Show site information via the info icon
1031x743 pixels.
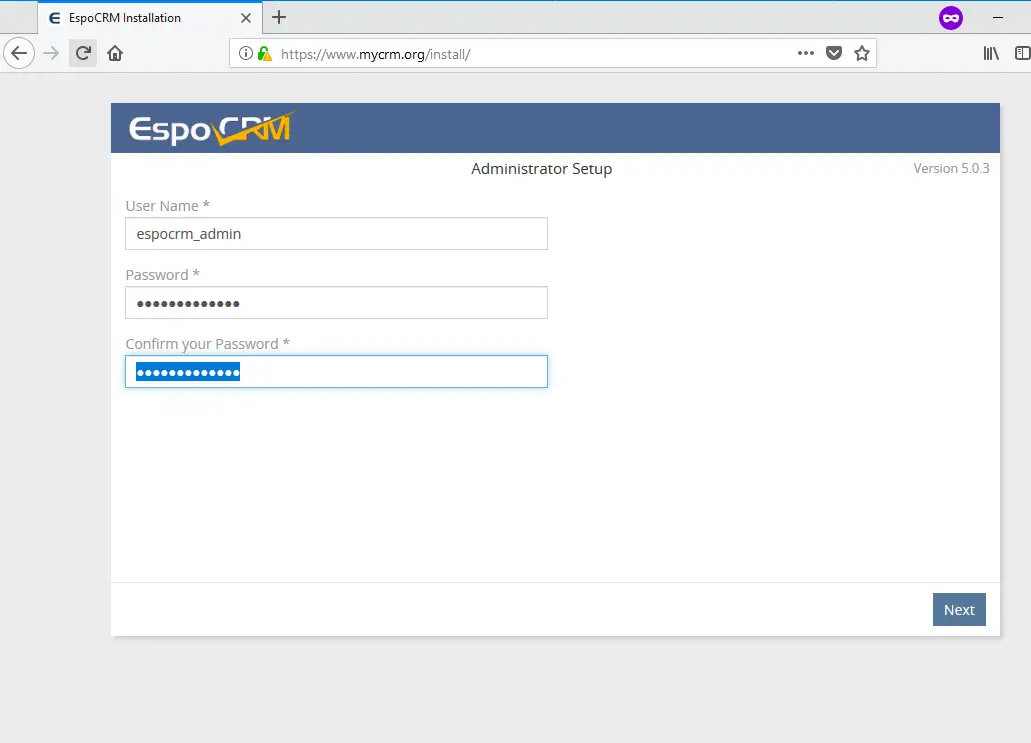pos(245,53)
